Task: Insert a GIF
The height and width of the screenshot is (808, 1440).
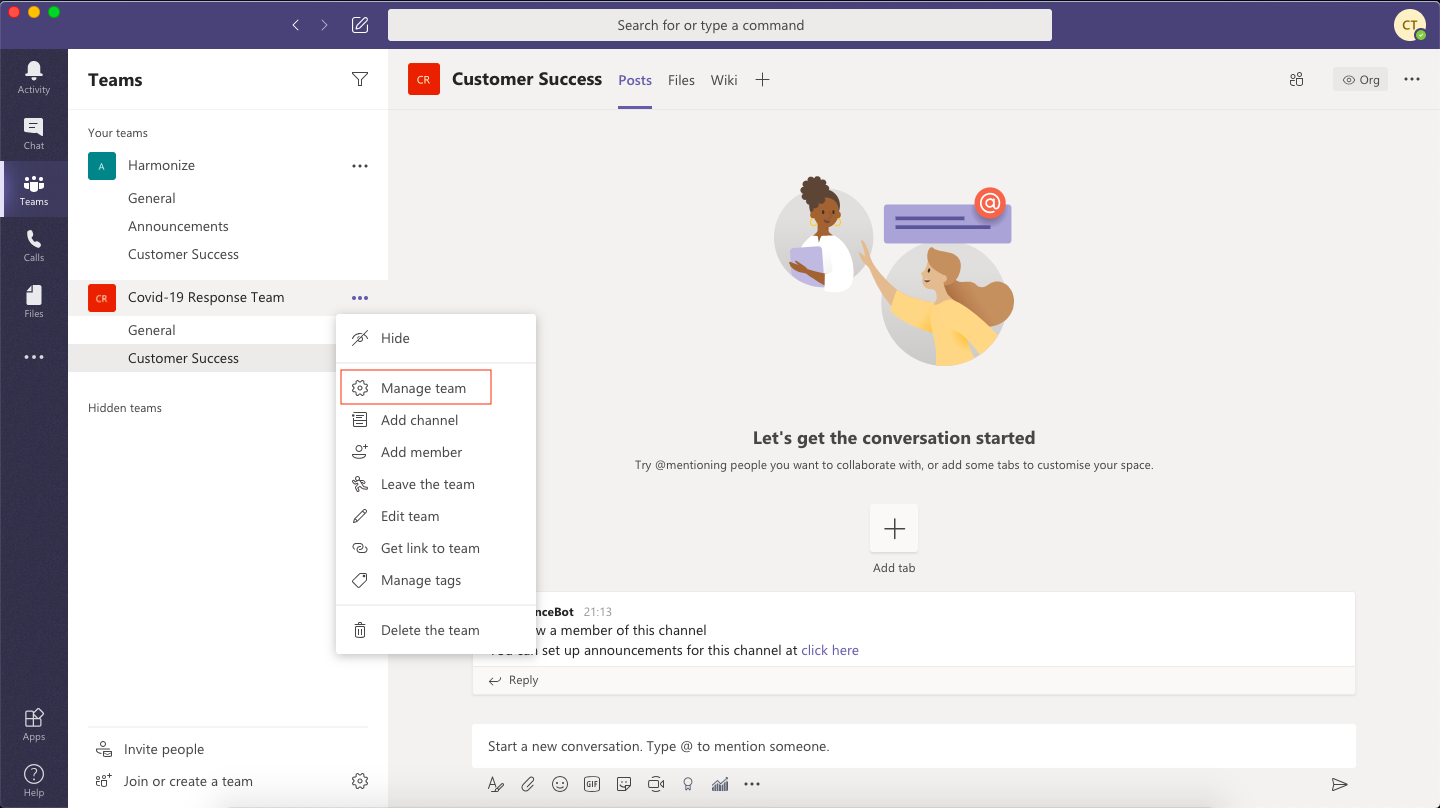Action: pos(592,784)
